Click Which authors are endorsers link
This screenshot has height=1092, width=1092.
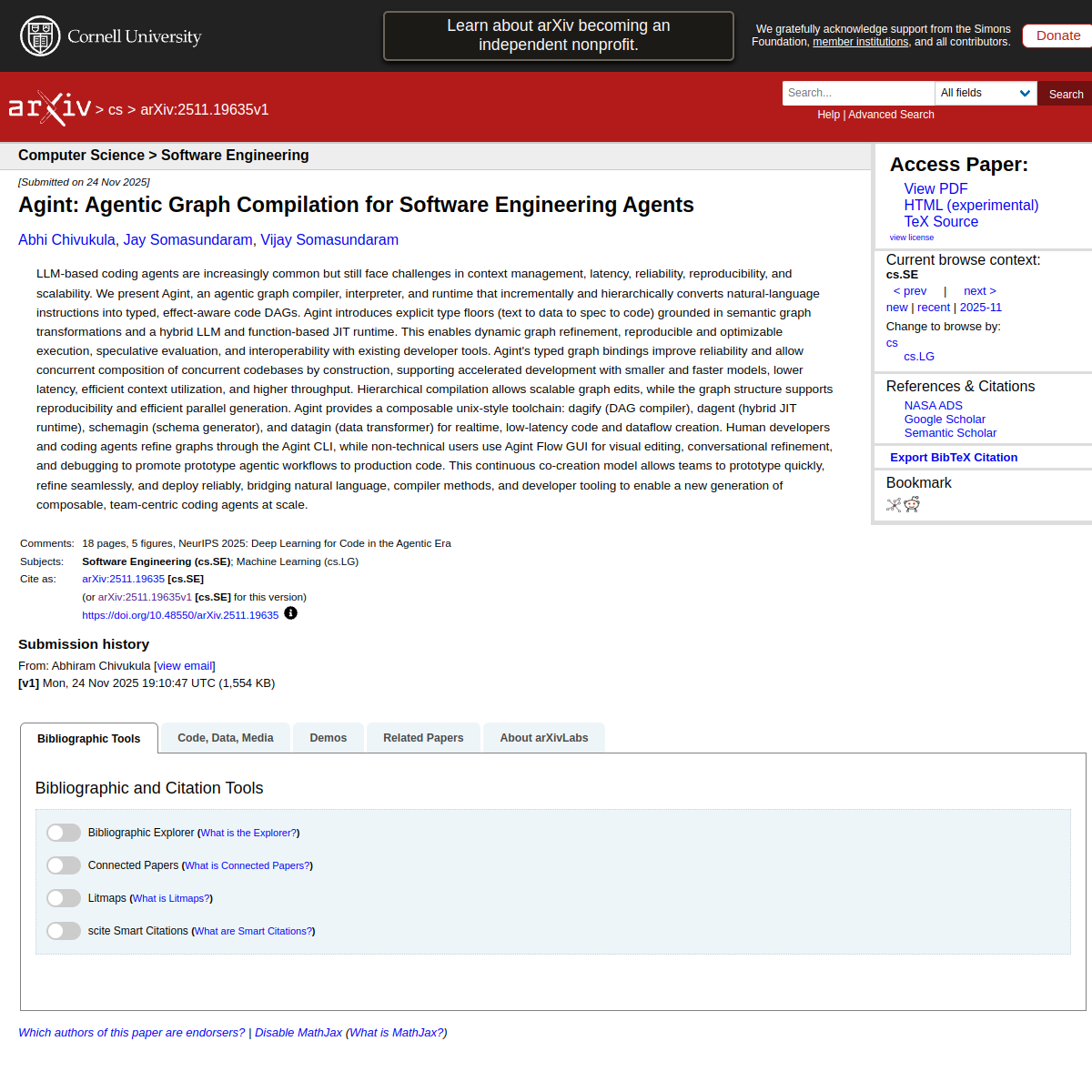coord(132,1033)
